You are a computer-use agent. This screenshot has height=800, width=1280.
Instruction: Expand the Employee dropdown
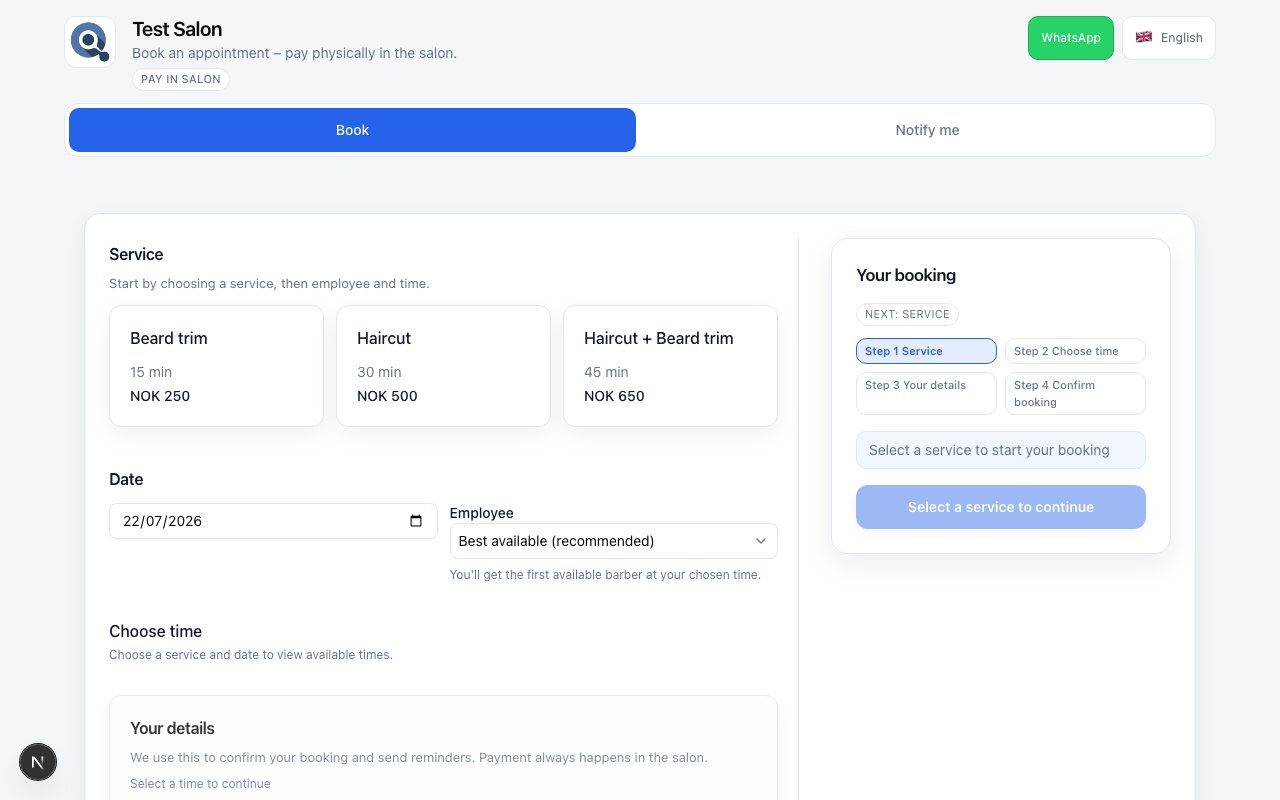point(613,541)
